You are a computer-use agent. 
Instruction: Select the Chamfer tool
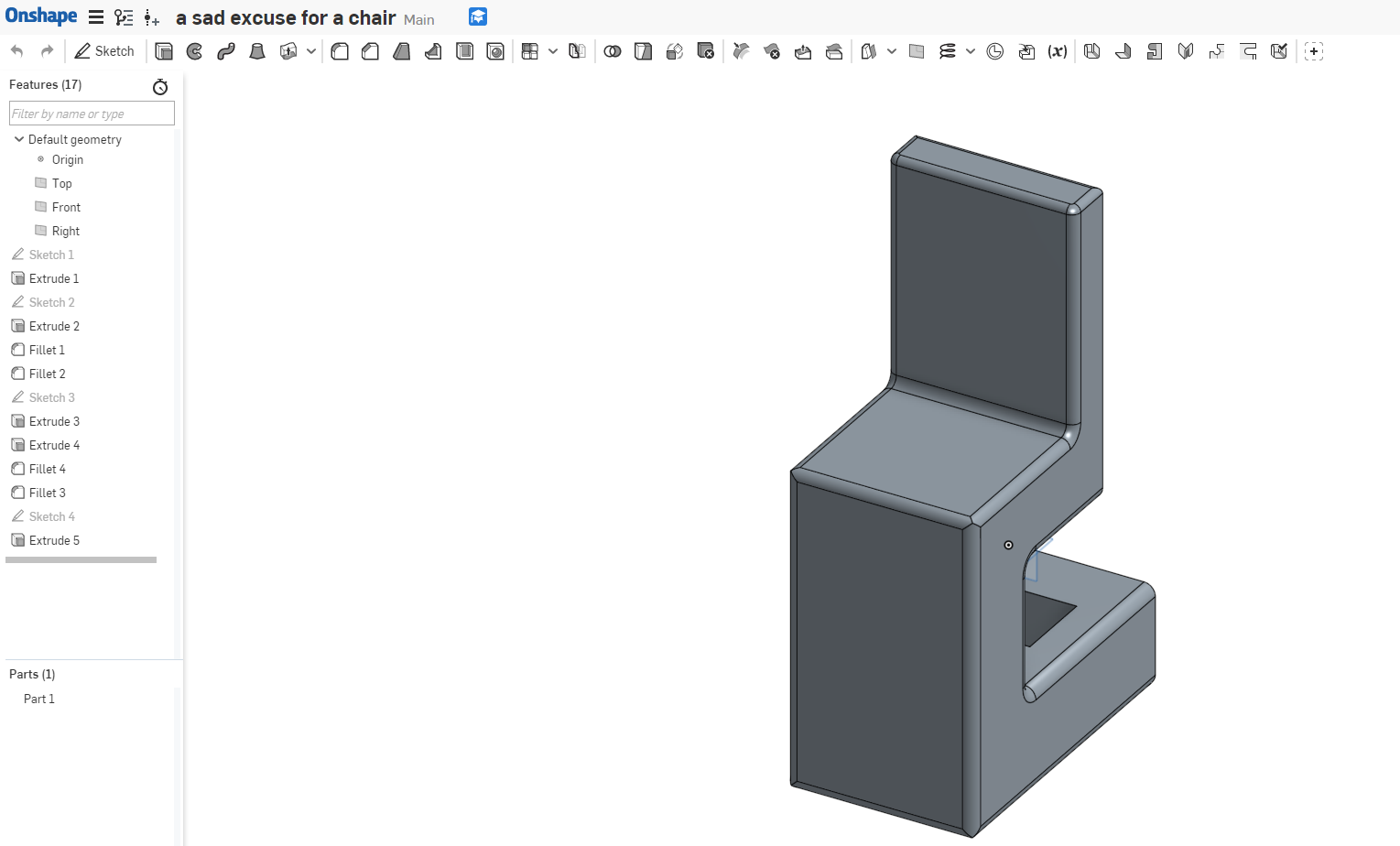371,51
